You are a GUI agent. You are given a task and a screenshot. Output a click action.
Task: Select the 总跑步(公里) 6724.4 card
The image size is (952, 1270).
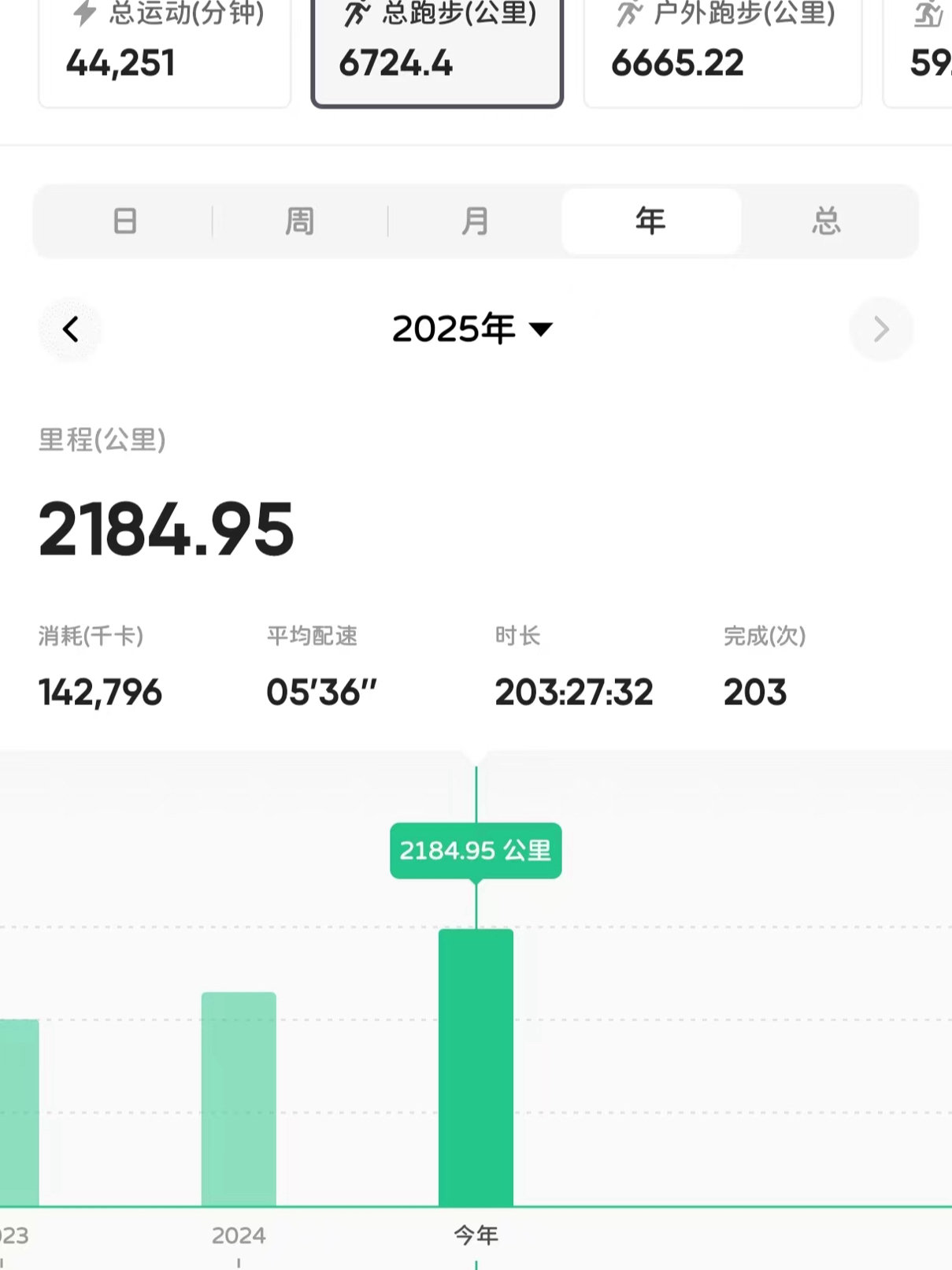coord(437,52)
